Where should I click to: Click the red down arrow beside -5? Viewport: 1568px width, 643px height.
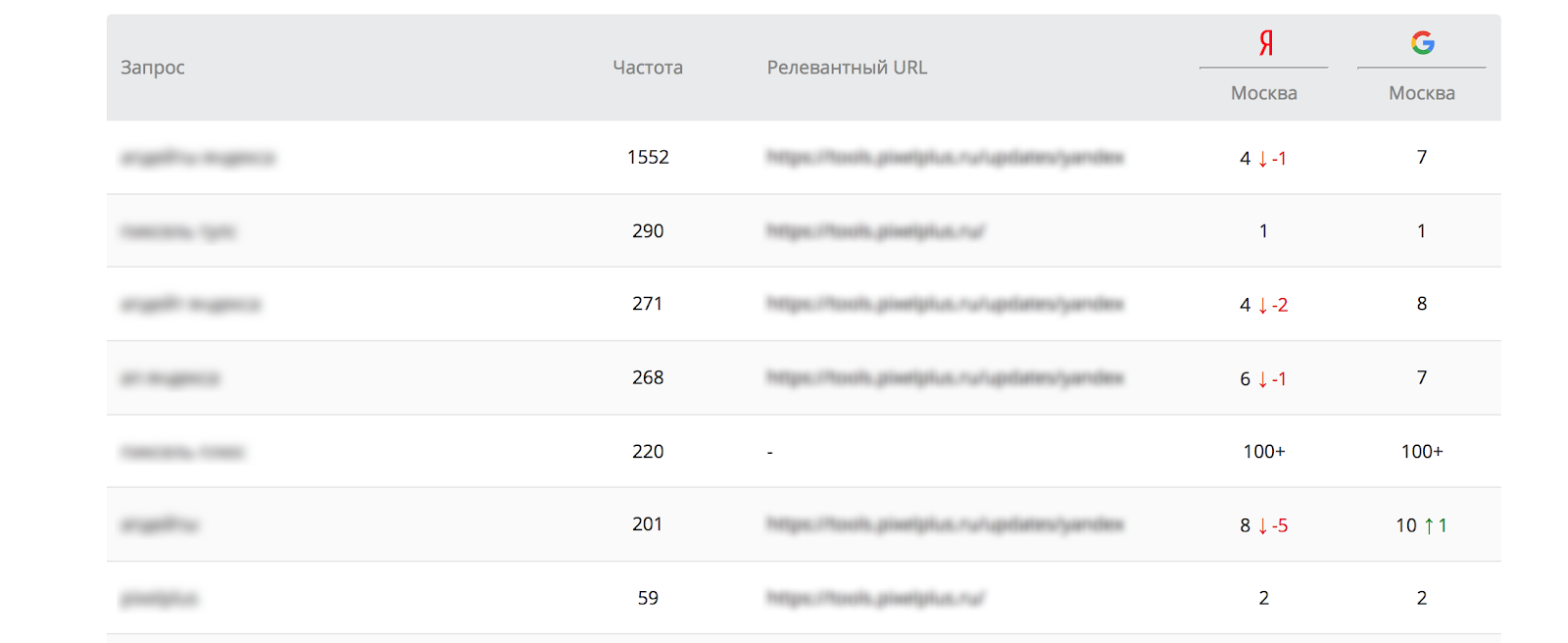tap(1262, 526)
